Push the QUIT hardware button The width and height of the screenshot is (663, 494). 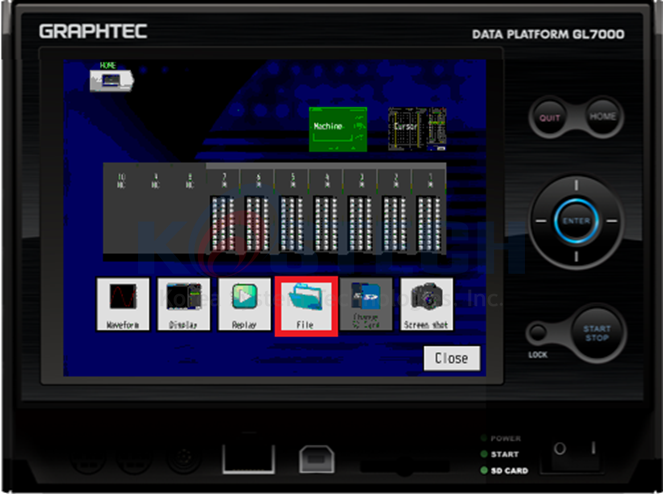pos(549,118)
